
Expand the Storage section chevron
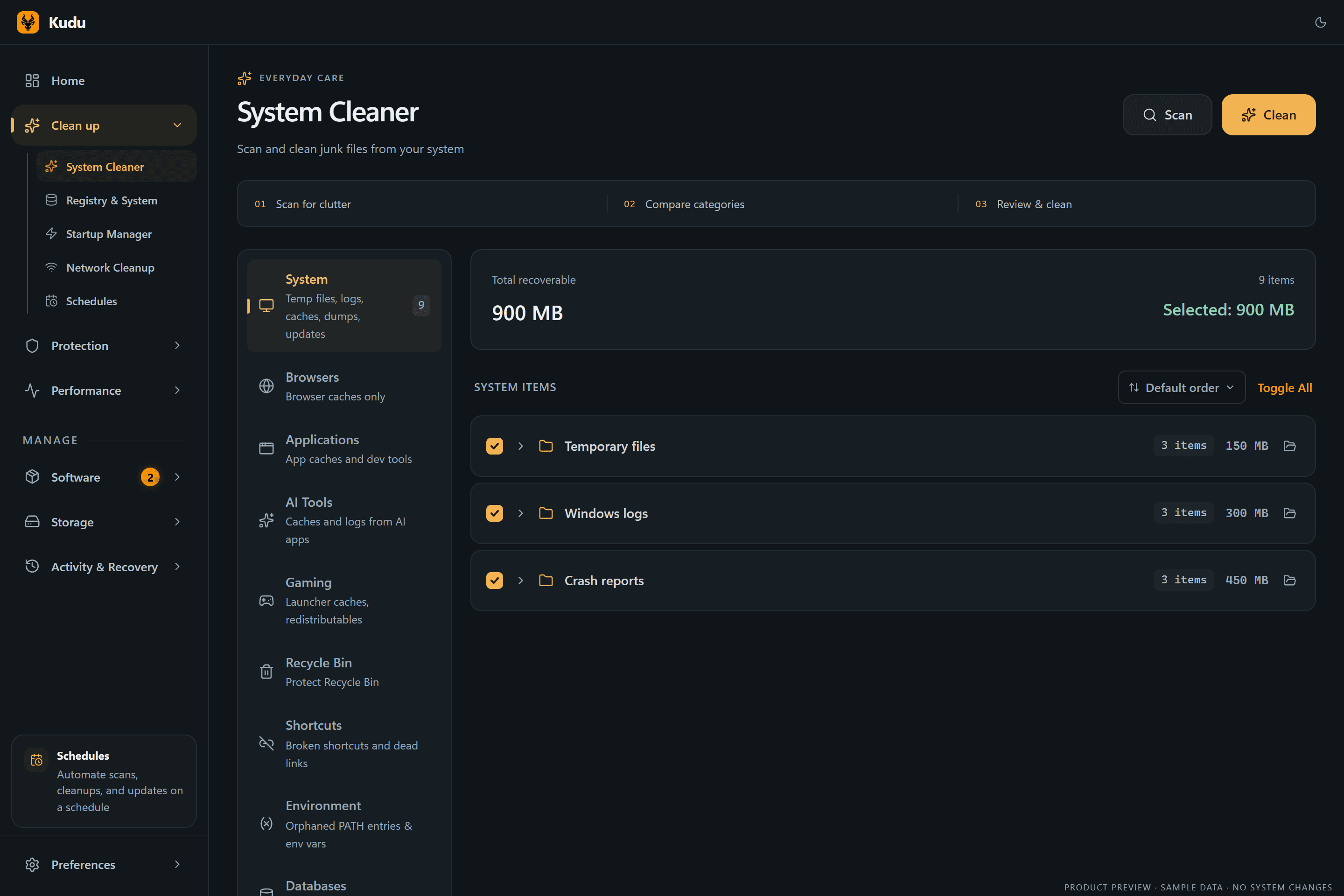click(x=177, y=522)
